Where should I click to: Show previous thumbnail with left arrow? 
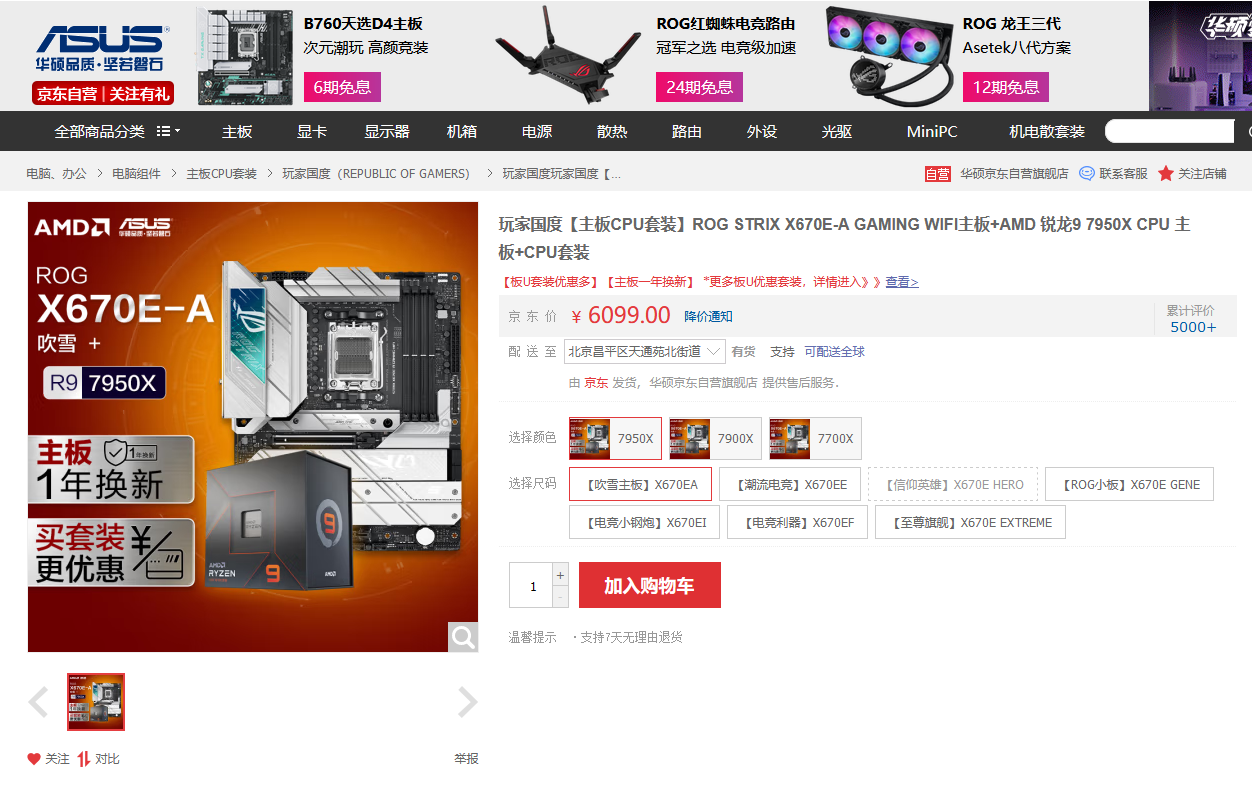[39, 702]
